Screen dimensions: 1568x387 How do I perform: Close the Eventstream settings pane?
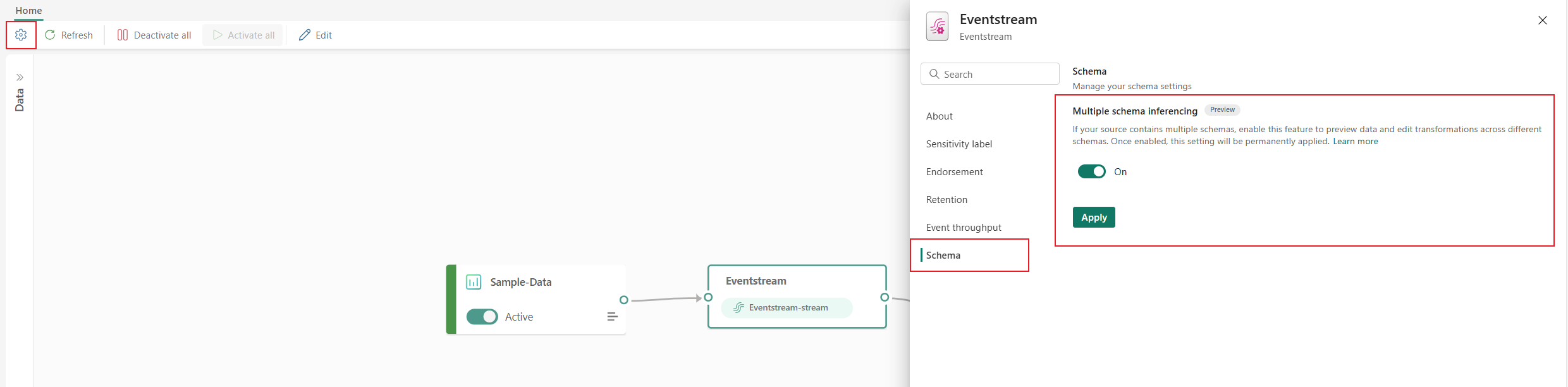coord(1543,20)
